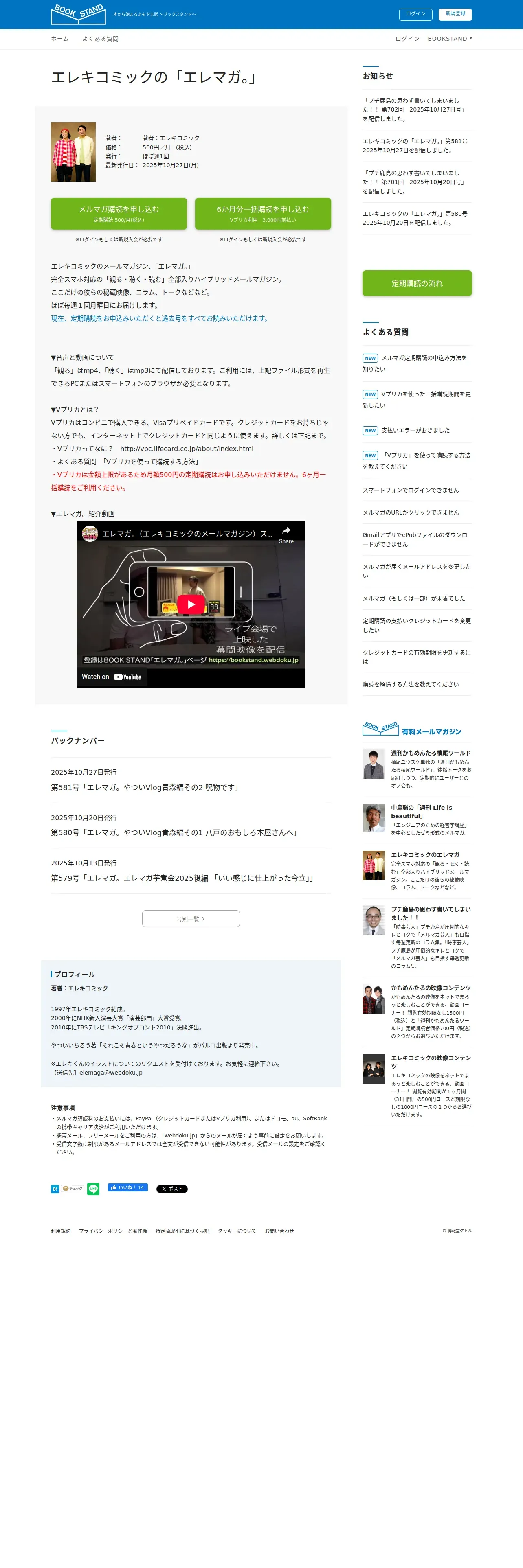The image size is (523, 1568).
Task: Open news item エレマガ 第581号 配信
Action: coord(416,145)
